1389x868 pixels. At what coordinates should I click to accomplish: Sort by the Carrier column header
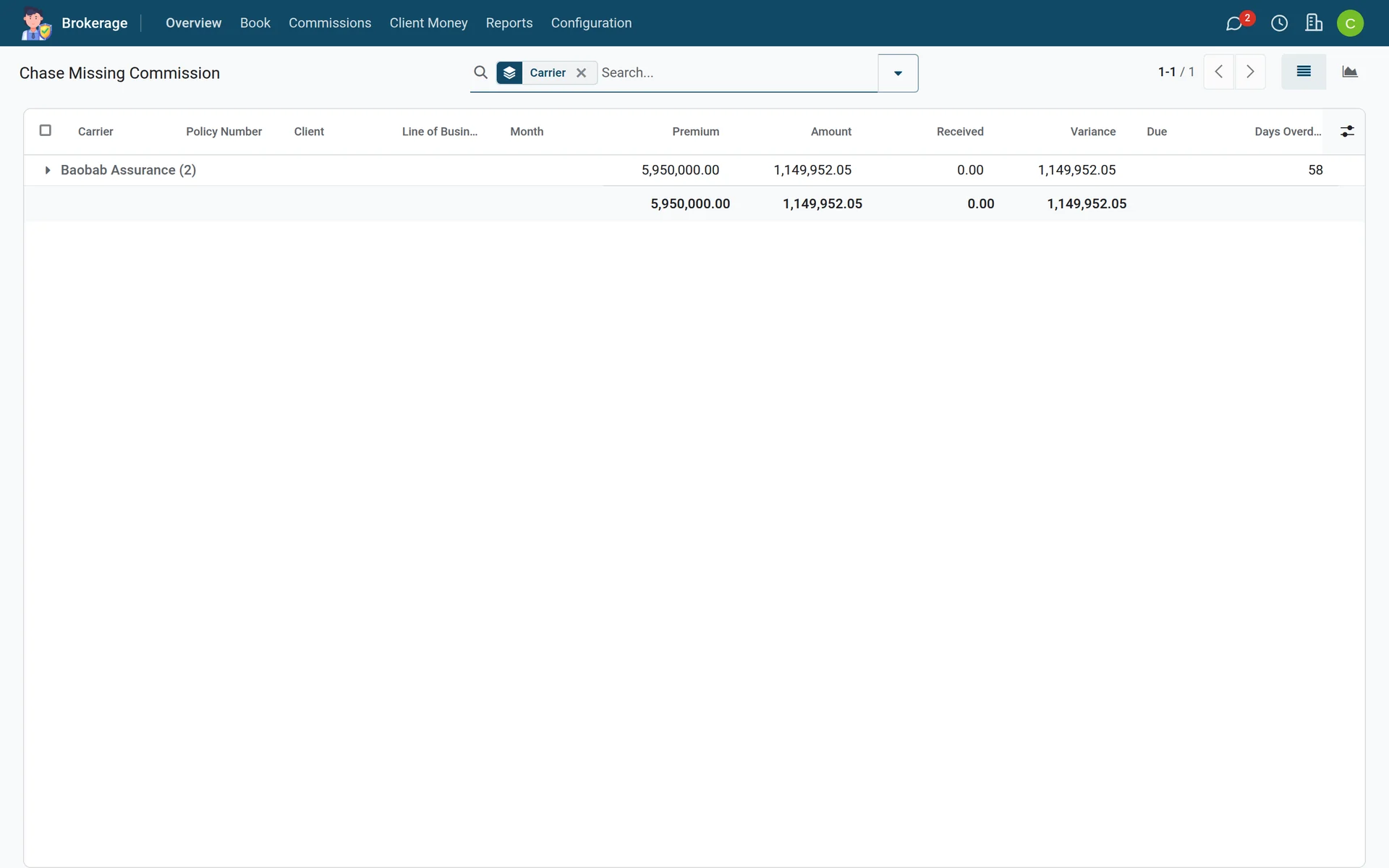pyautogui.click(x=95, y=132)
